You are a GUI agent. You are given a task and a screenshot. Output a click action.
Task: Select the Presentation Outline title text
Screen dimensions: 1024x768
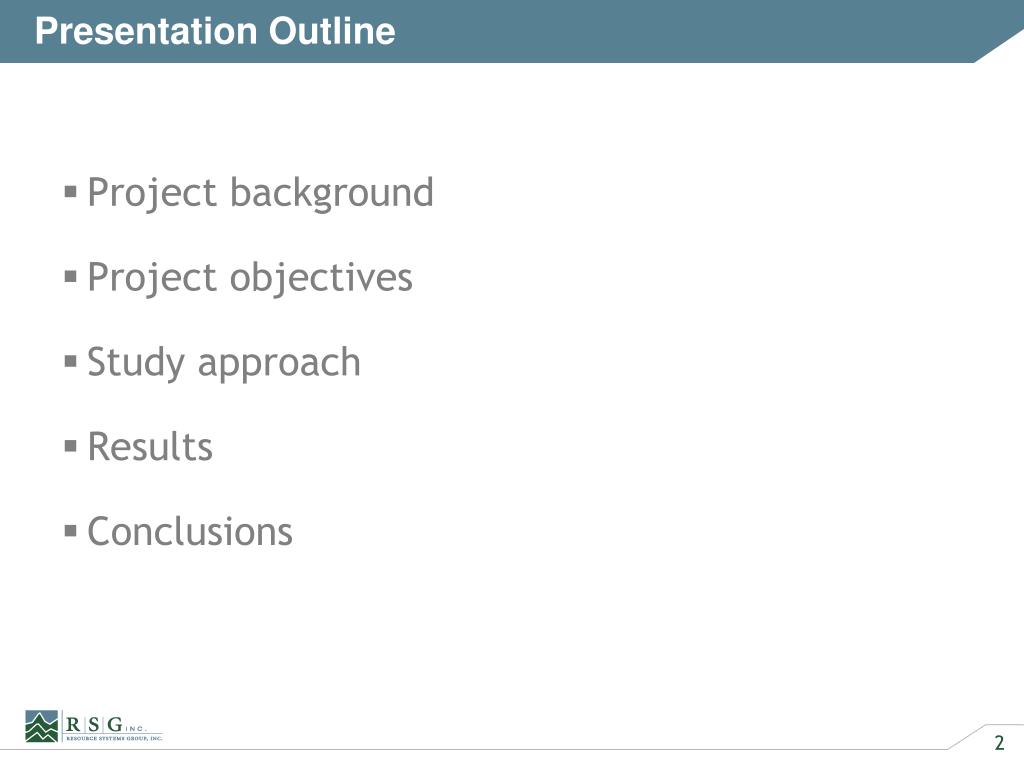point(216,31)
